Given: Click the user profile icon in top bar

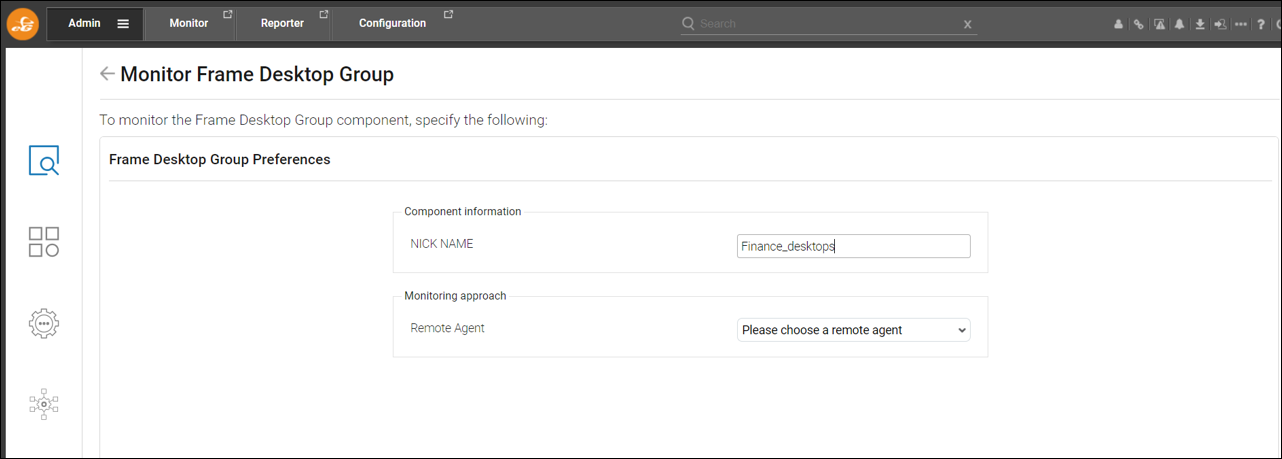Looking at the screenshot, I should 1119,24.
